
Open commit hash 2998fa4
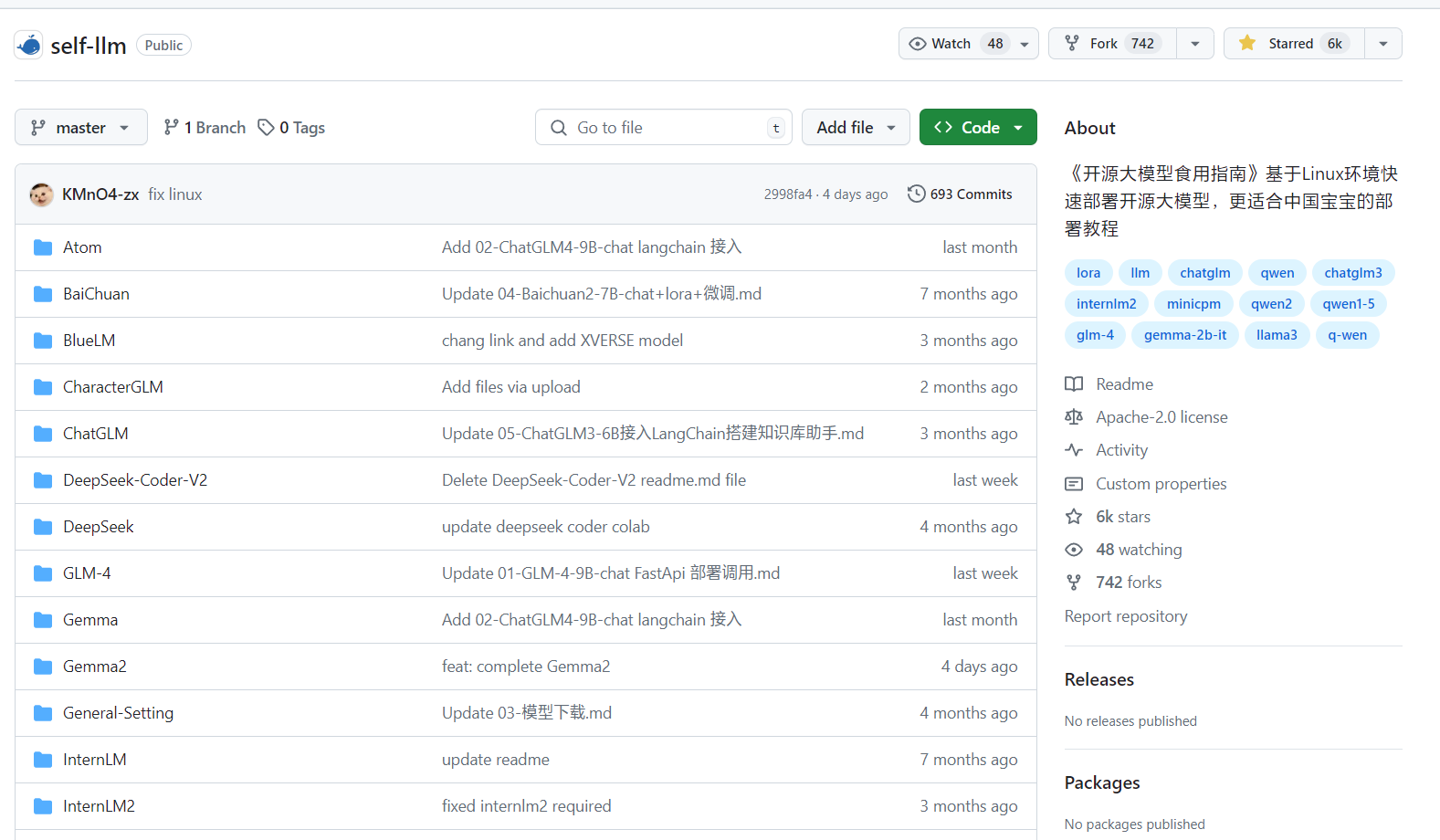(x=788, y=194)
